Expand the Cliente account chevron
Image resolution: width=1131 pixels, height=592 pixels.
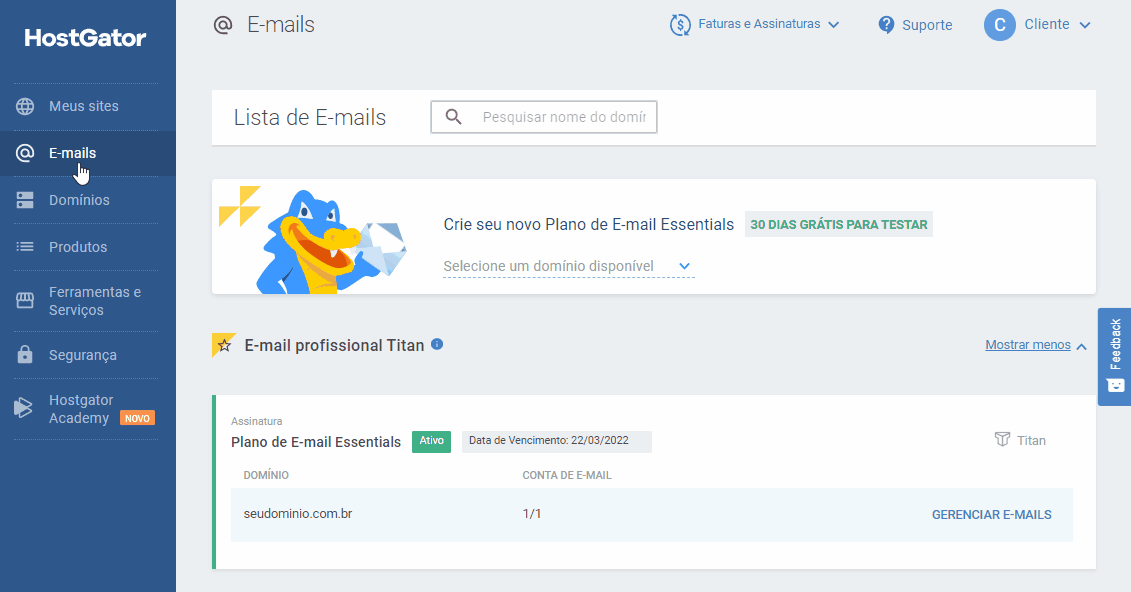coord(1085,25)
